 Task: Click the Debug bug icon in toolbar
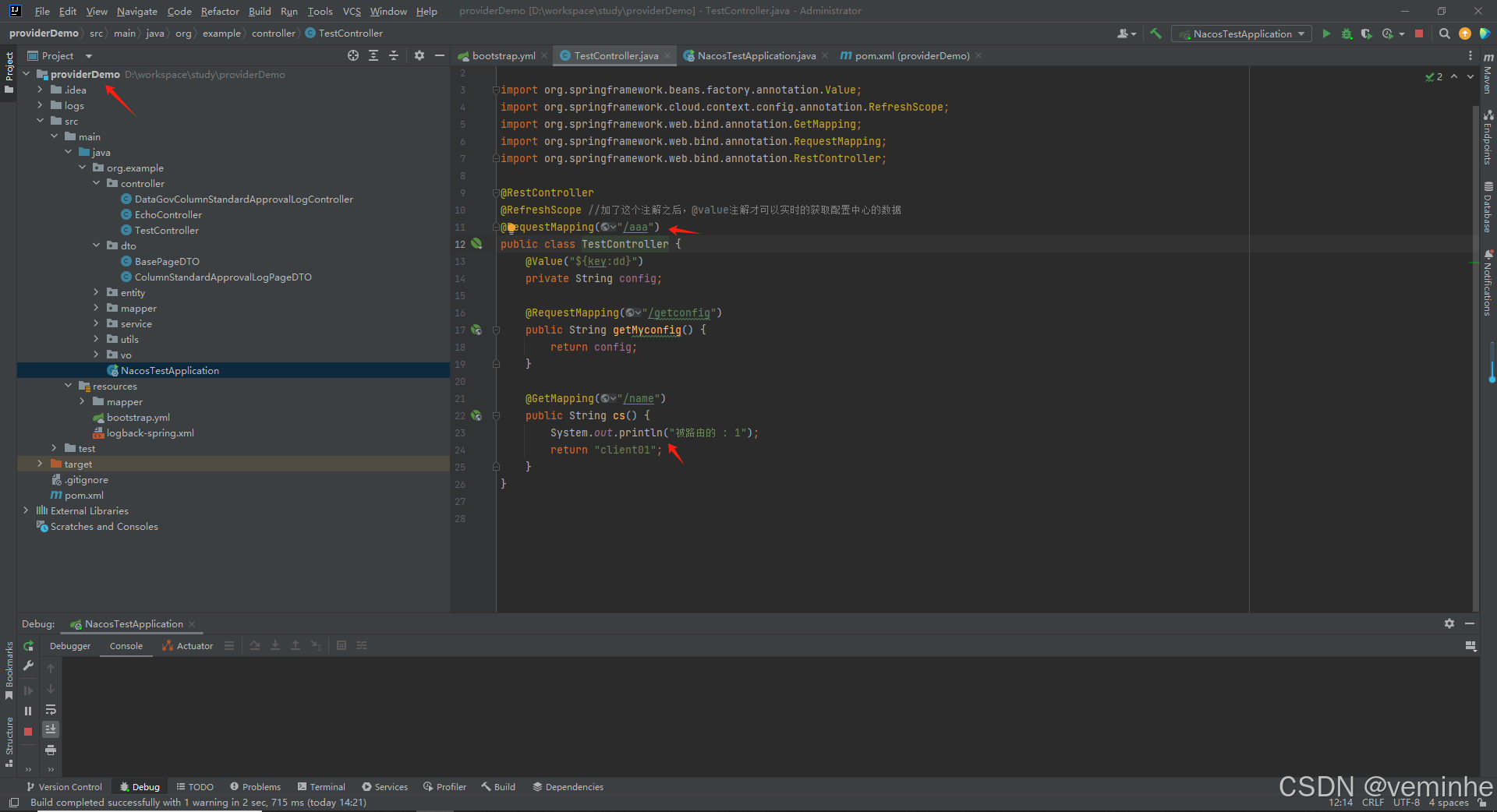1347,34
